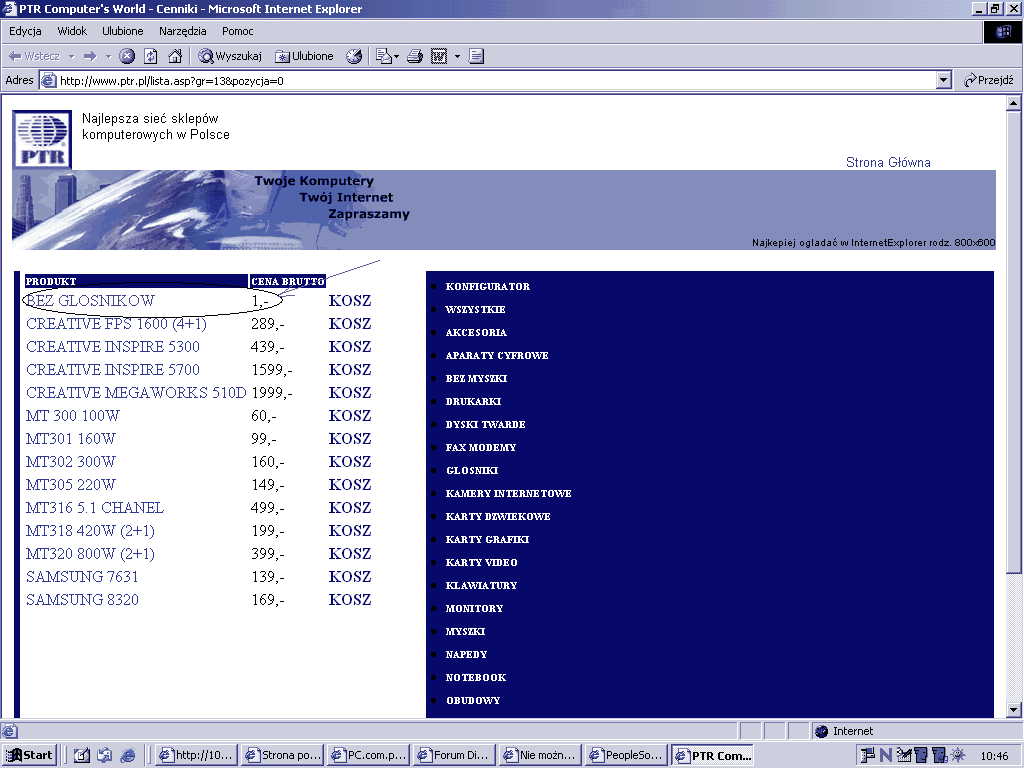Switch to the Strona po... taskbar window

coord(283,755)
